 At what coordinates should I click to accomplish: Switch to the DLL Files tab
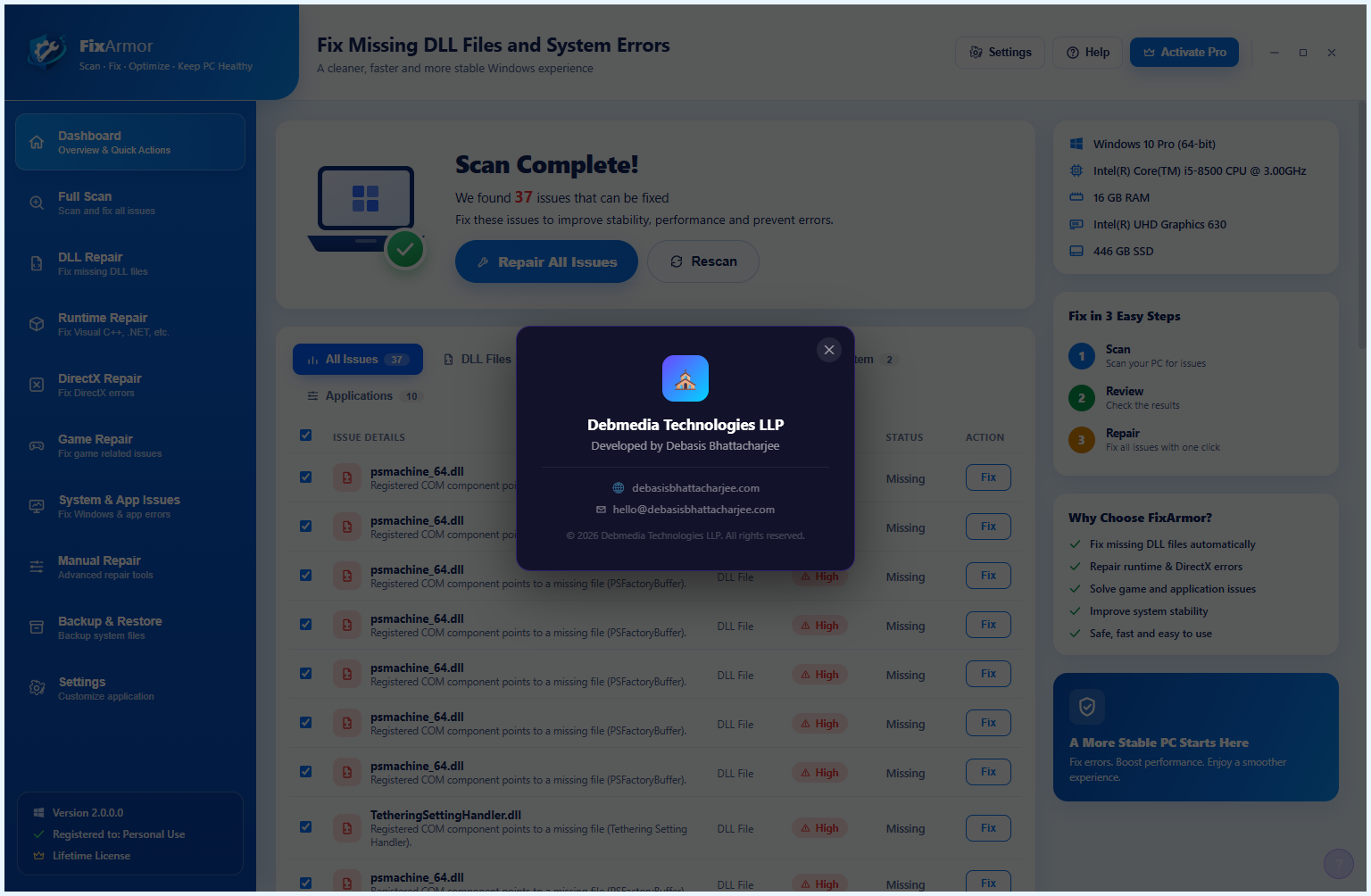coord(478,360)
